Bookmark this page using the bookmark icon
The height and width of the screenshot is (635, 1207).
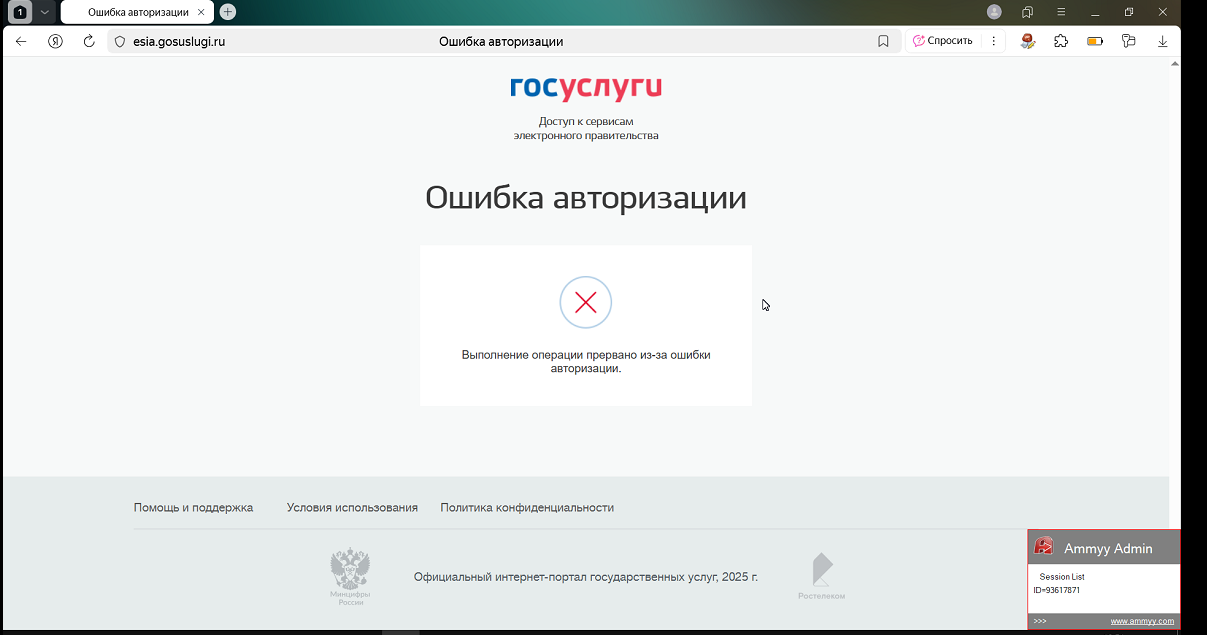(883, 41)
